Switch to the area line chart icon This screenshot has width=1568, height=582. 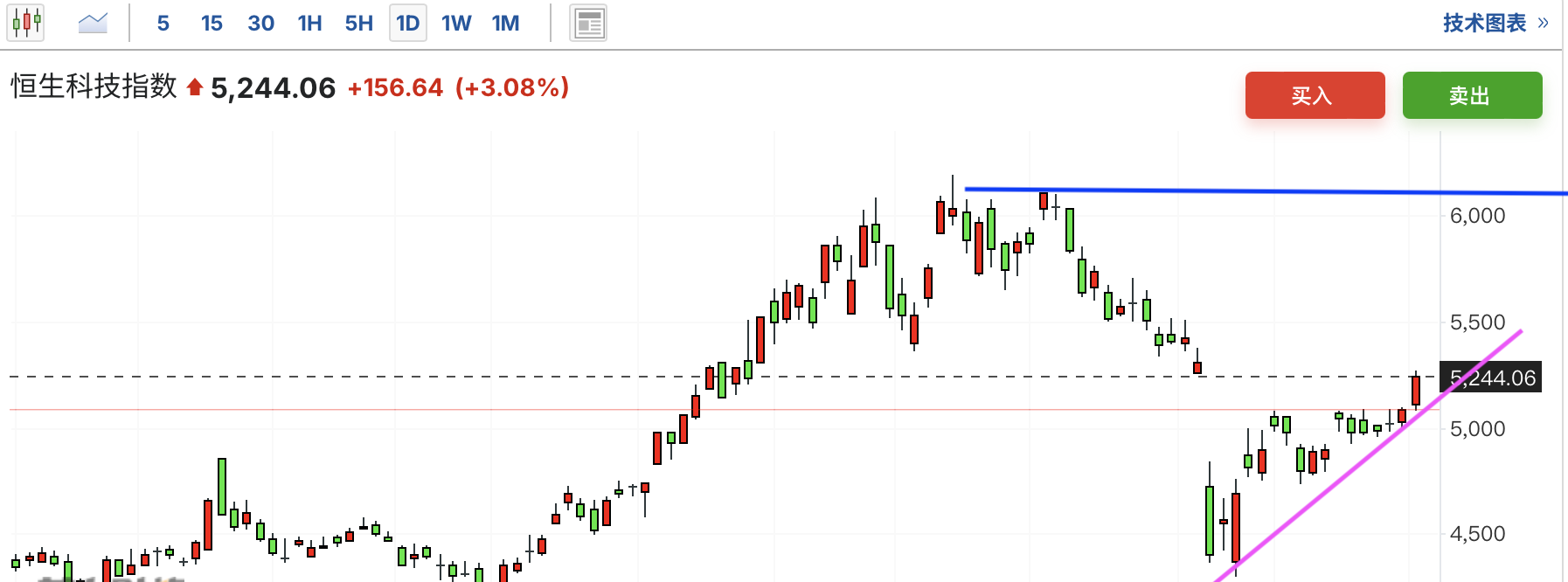pos(93,23)
